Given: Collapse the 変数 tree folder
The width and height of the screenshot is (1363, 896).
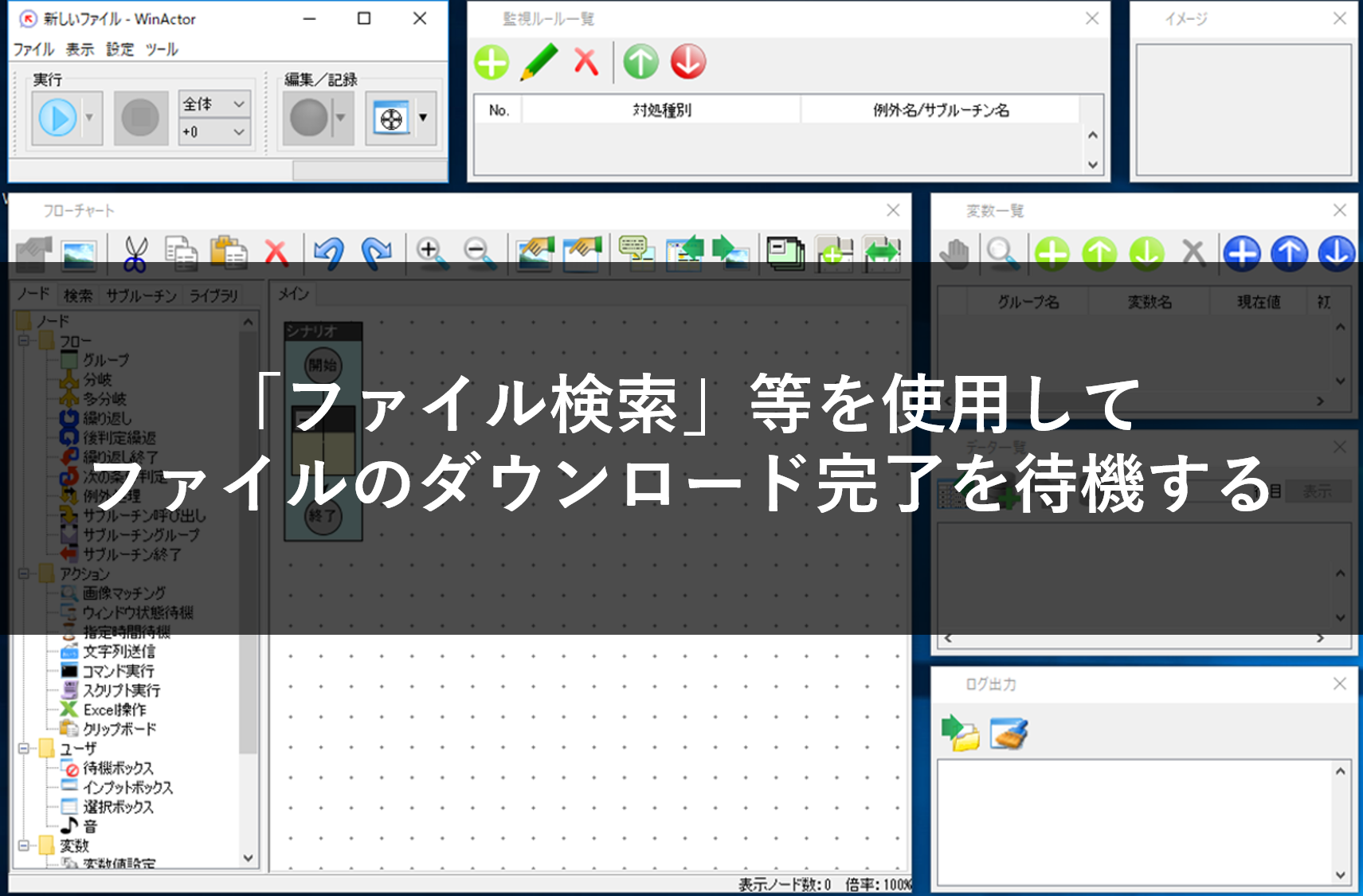Looking at the screenshot, I should (x=24, y=845).
